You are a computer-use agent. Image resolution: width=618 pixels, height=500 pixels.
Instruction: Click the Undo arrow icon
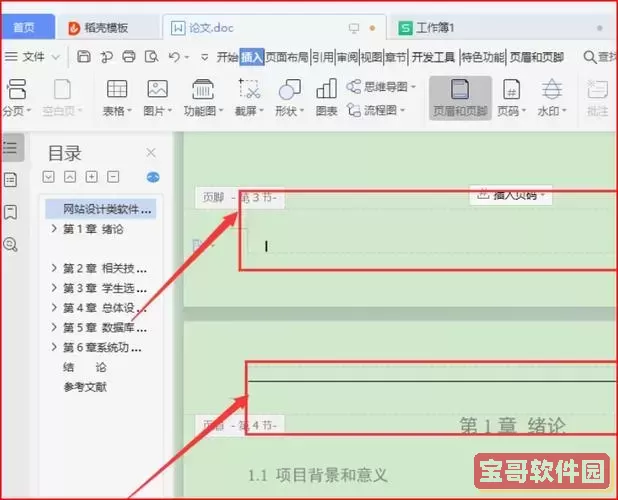tap(174, 57)
